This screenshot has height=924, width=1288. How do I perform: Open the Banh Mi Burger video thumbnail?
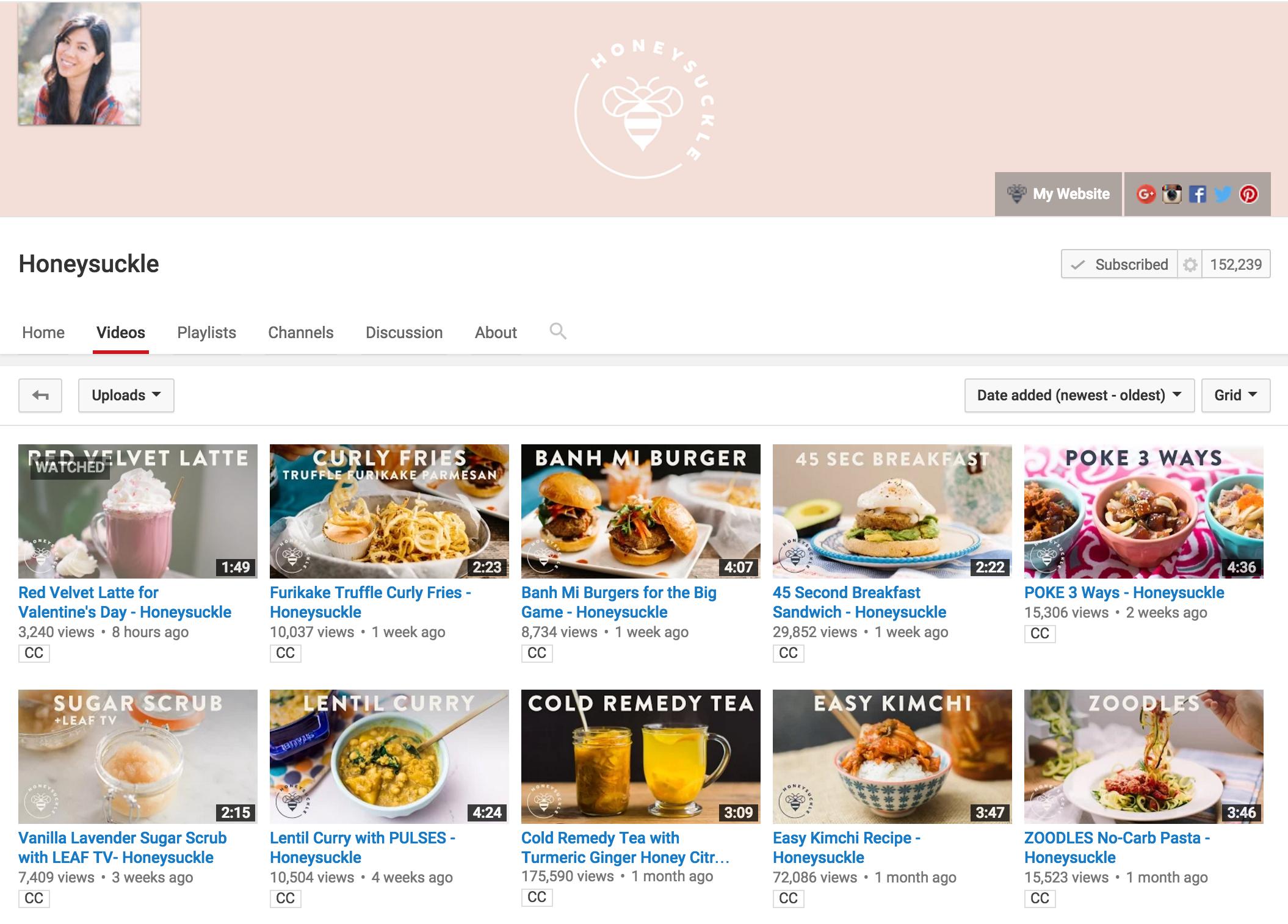pos(640,511)
